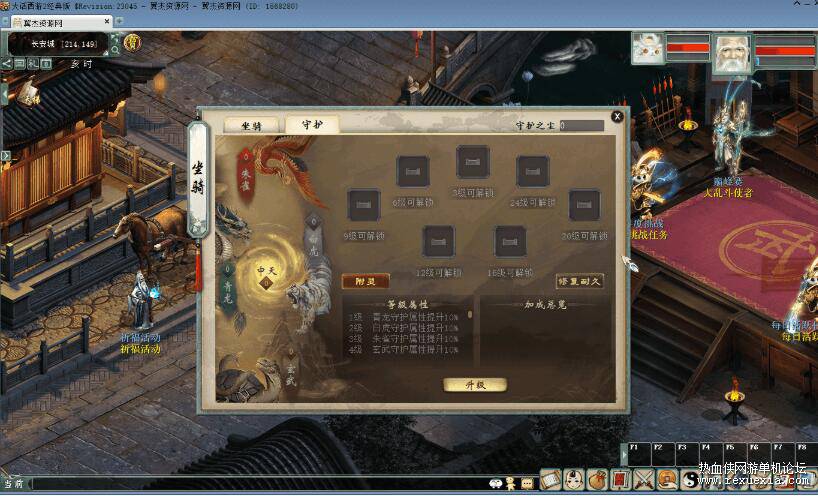
Task: Click the 等级属性 list scrollbar thumb
Action: tap(470, 314)
